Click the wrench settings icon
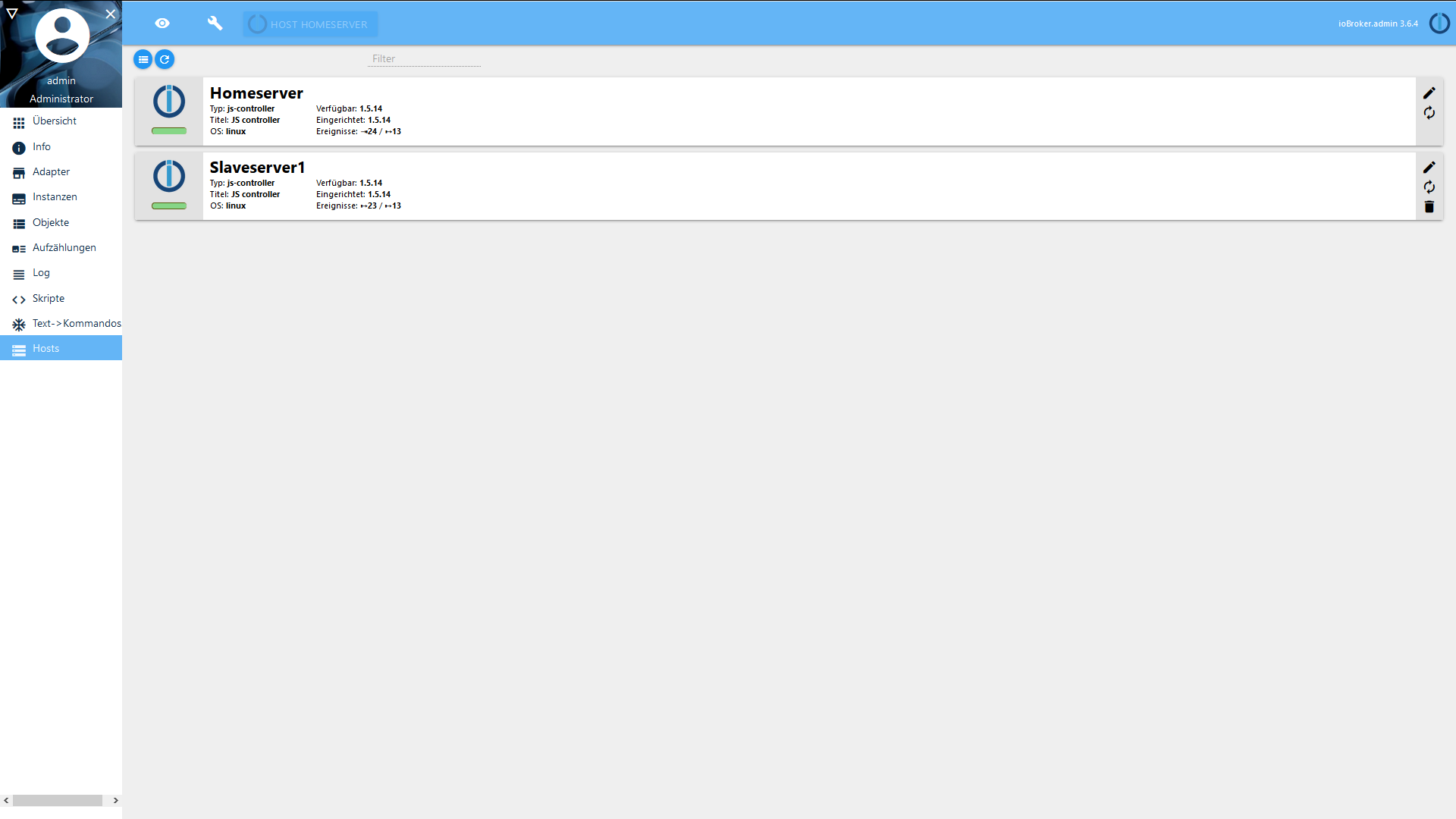Image resolution: width=1456 pixels, height=819 pixels. [215, 24]
